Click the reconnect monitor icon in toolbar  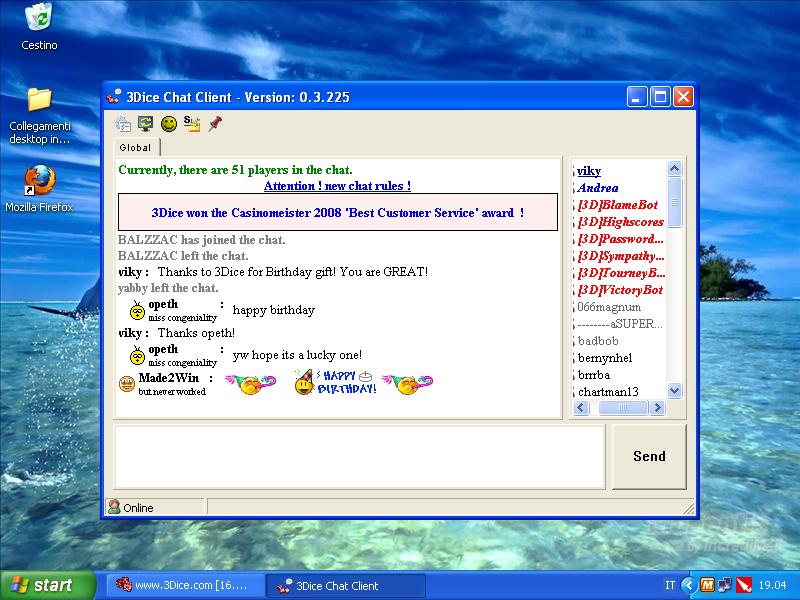pos(145,123)
